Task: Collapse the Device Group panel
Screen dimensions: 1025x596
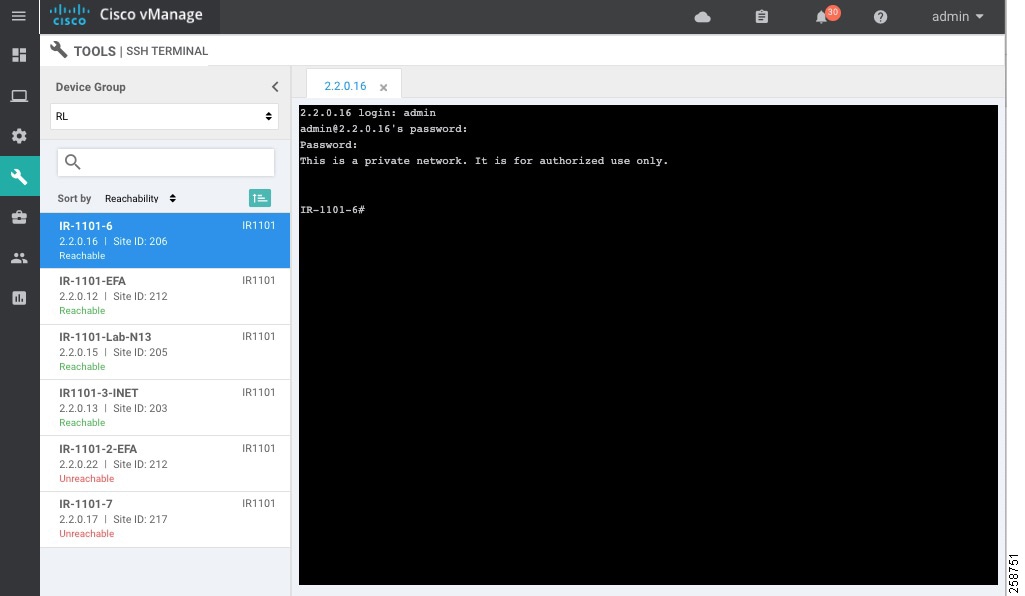Action: coord(275,87)
